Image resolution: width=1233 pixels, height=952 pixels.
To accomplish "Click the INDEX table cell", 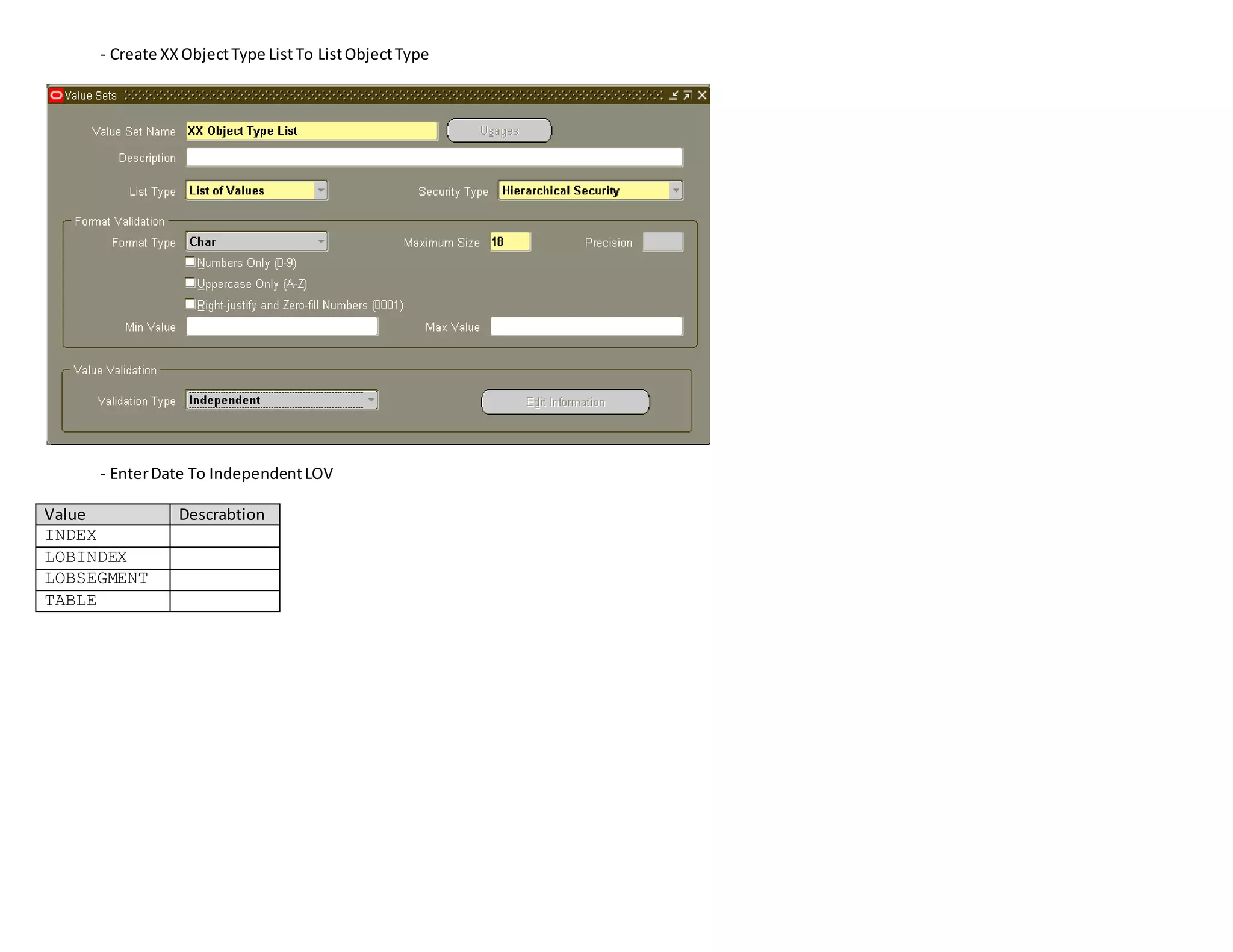I will (103, 536).
